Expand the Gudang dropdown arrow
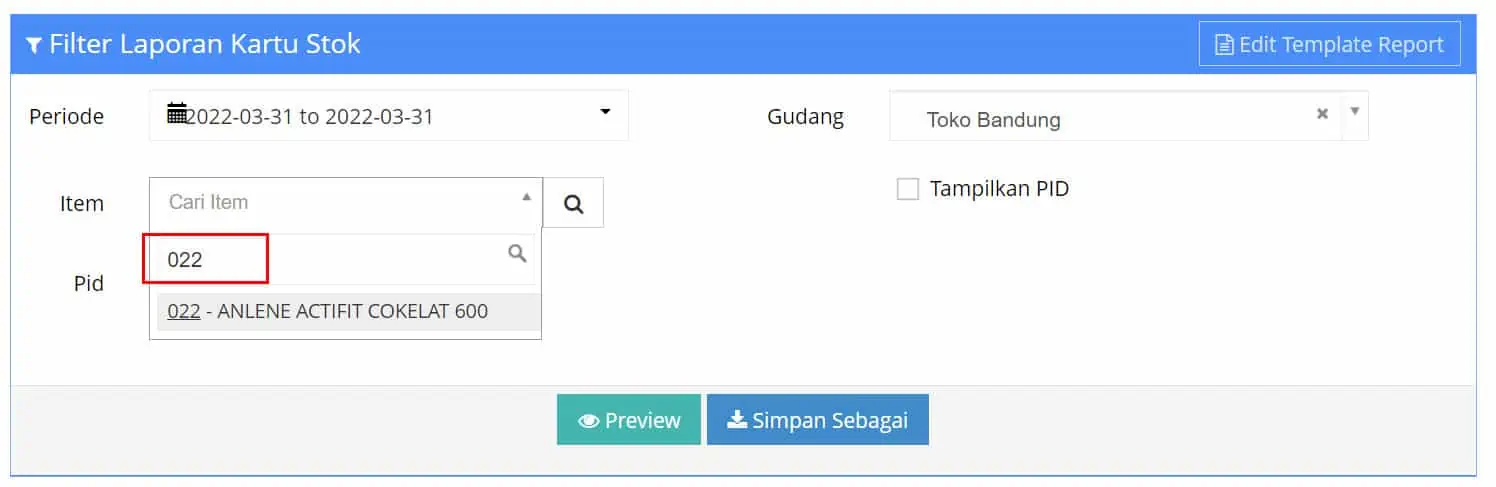 click(1355, 111)
